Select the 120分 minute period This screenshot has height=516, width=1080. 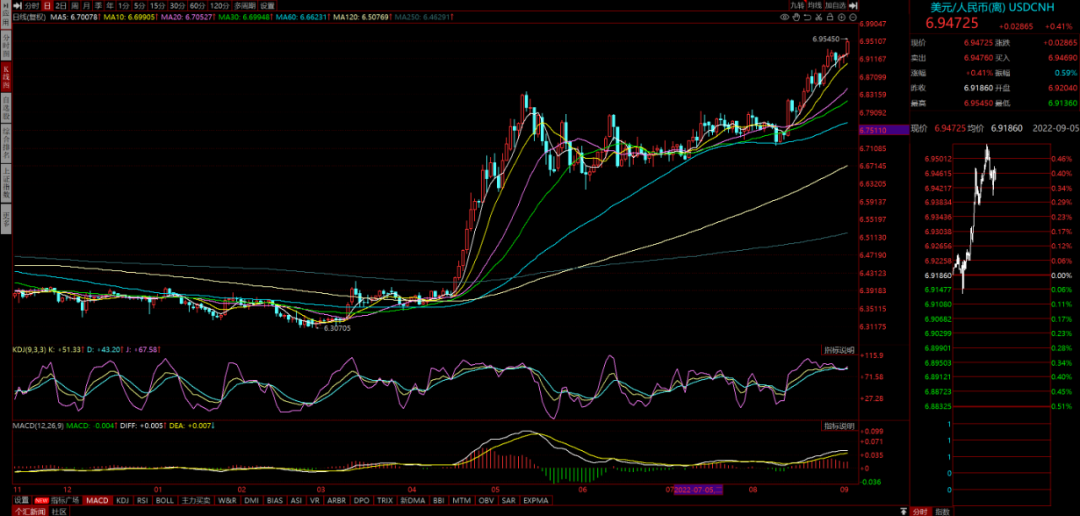220,6
